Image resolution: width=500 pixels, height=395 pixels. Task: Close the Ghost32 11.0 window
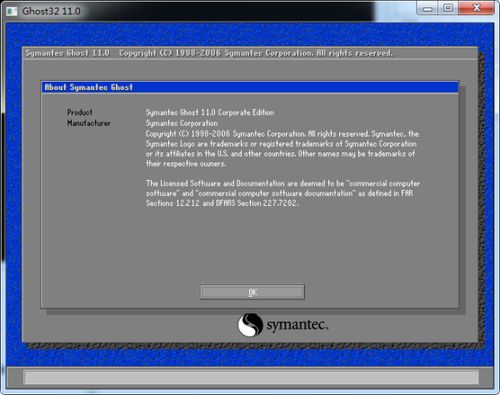coord(476,8)
